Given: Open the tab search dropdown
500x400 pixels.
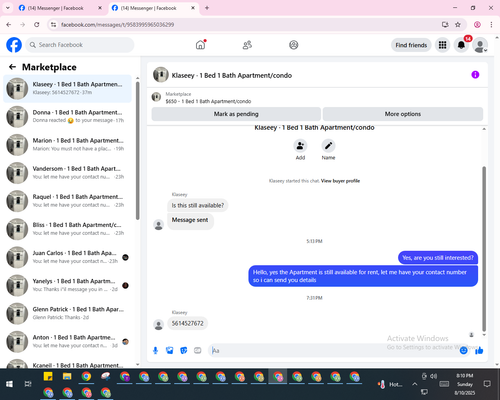Looking at the screenshot, I should coord(8,8).
